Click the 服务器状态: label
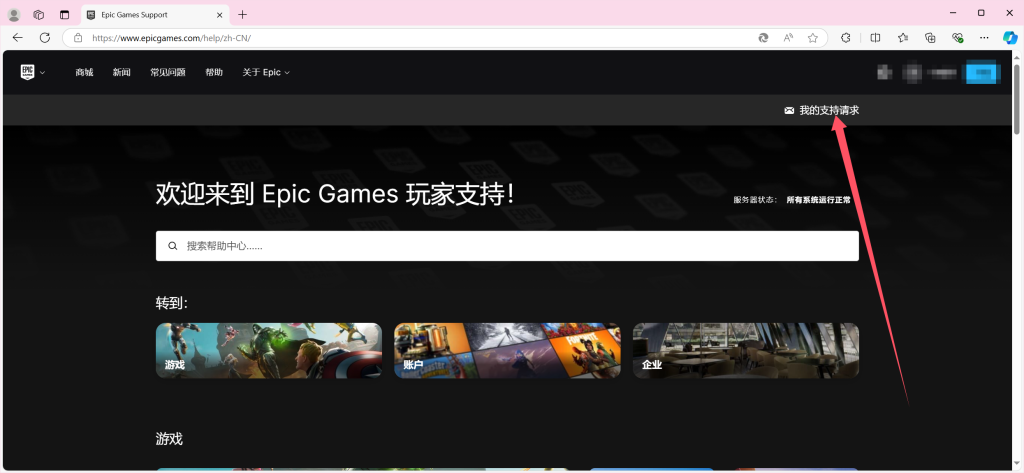 click(x=756, y=200)
